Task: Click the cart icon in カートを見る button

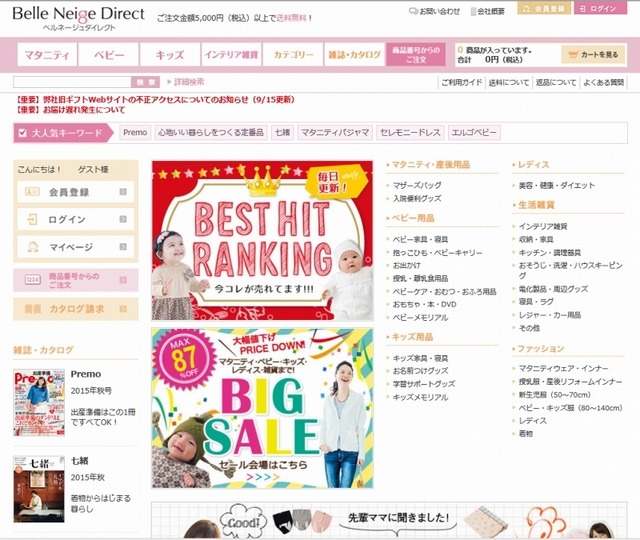Action: tap(573, 55)
